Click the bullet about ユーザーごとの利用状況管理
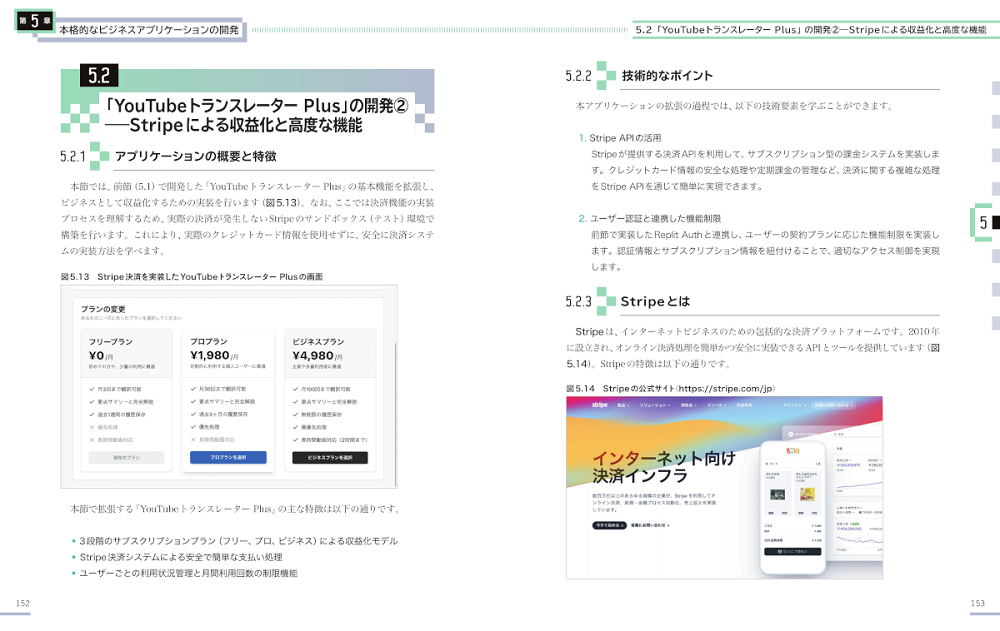Viewport: 1000px width, 631px height. [x=185, y=573]
